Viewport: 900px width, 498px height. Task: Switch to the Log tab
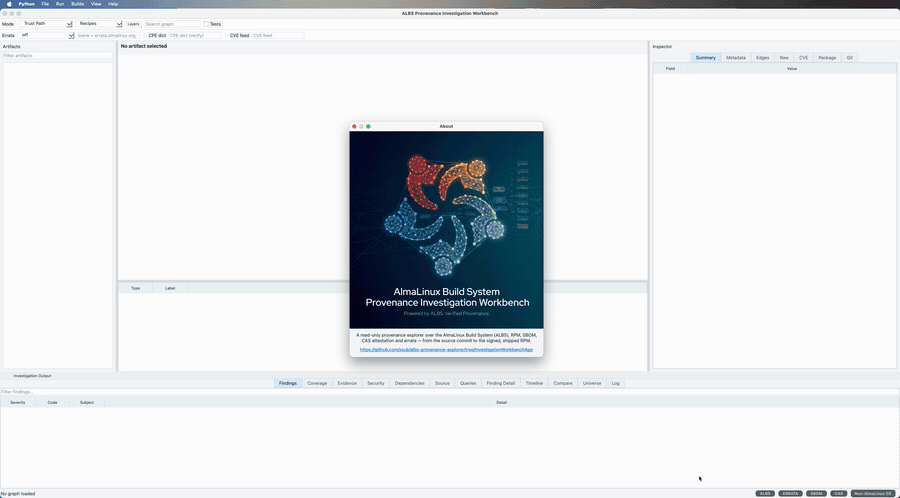[615, 383]
